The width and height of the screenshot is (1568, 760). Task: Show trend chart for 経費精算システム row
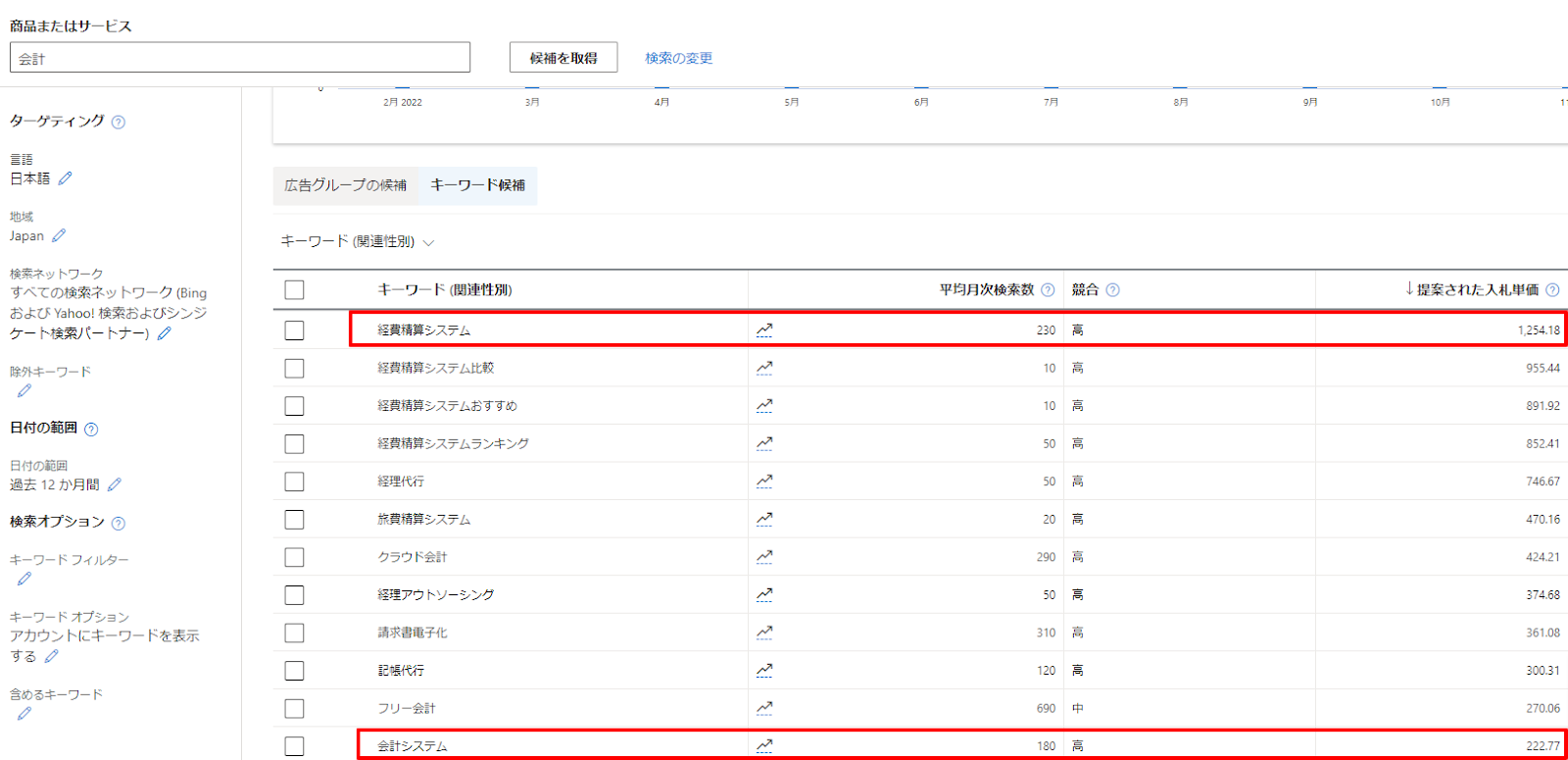tap(764, 330)
